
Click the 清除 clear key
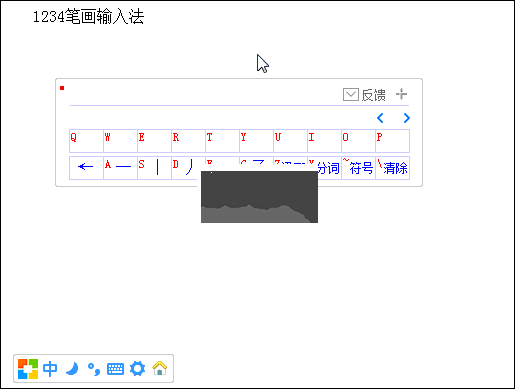pyautogui.click(x=393, y=168)
